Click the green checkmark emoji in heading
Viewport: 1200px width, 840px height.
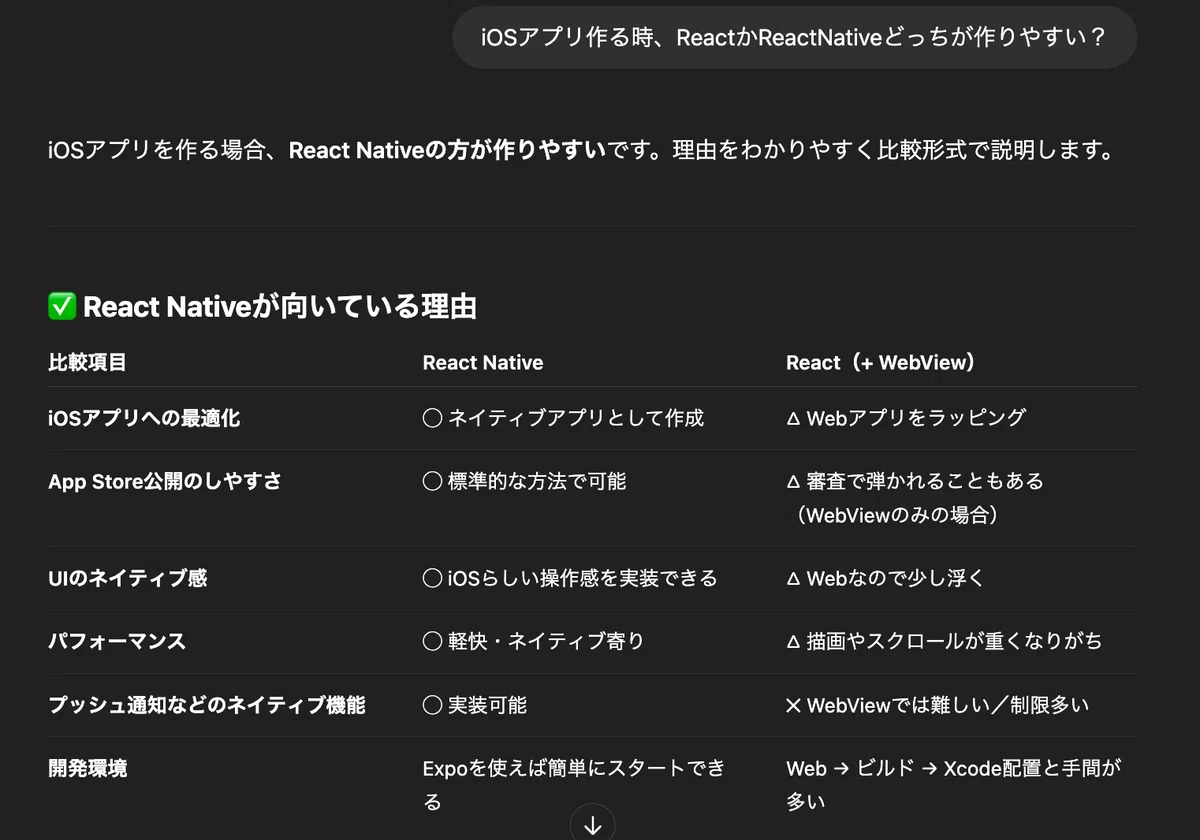pyautogui.click(x=62, y=307)
